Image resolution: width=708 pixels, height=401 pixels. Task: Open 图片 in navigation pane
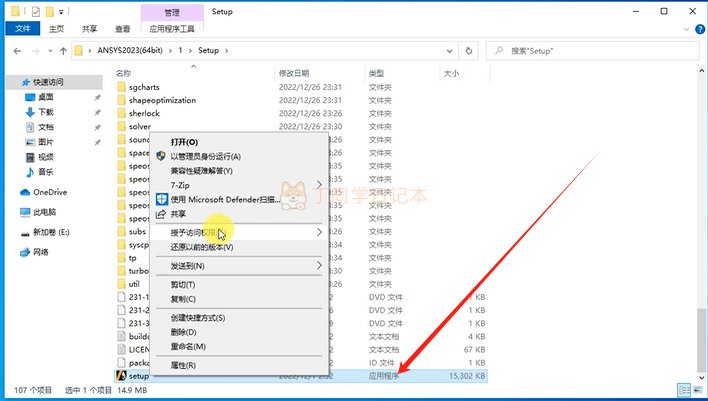(46, 142)
